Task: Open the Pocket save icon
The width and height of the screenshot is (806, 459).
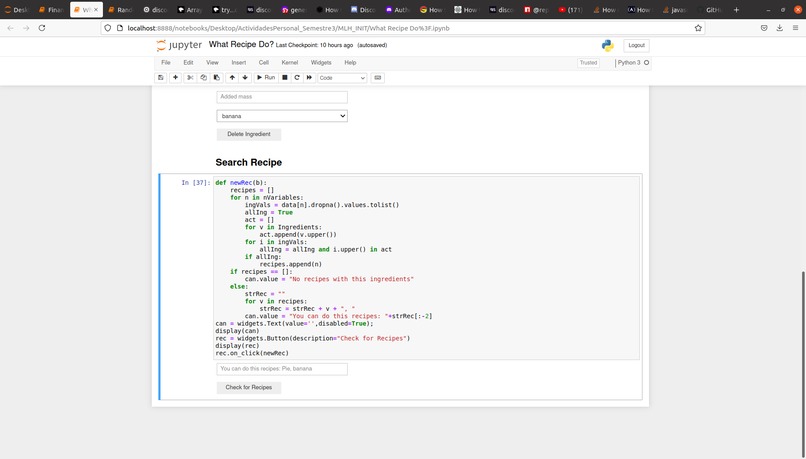Action: (764, 28)
